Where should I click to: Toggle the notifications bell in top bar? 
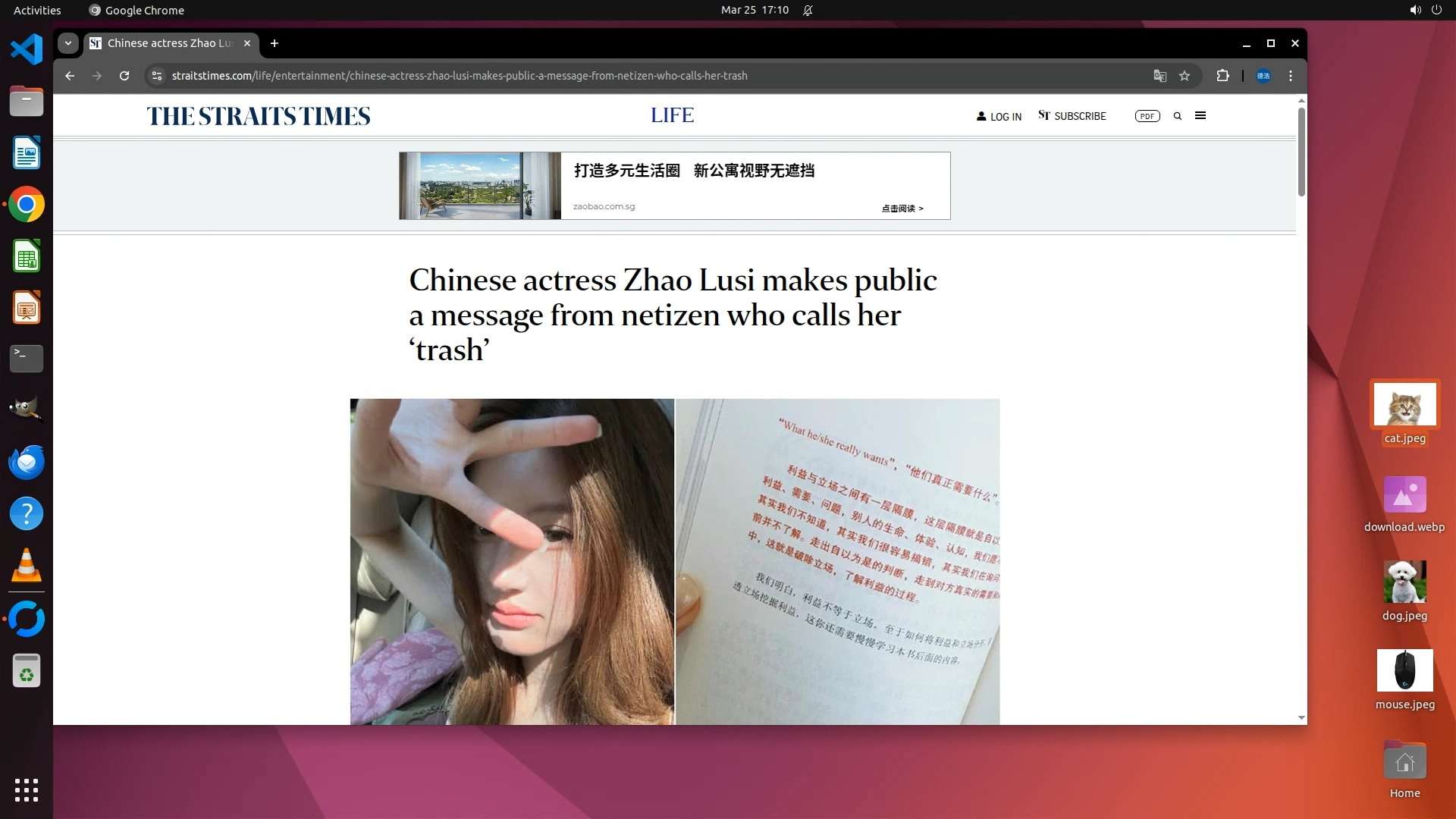[808, 10]
